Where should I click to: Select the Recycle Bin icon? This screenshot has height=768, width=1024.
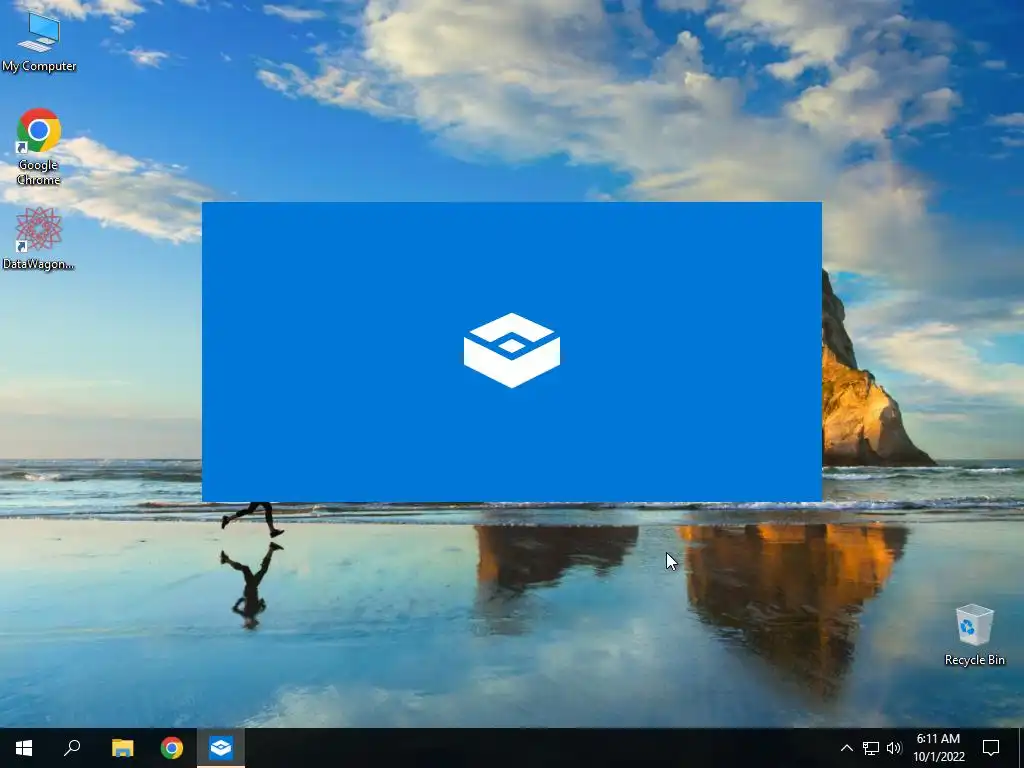pyautogui.click(x=974, y=635)
